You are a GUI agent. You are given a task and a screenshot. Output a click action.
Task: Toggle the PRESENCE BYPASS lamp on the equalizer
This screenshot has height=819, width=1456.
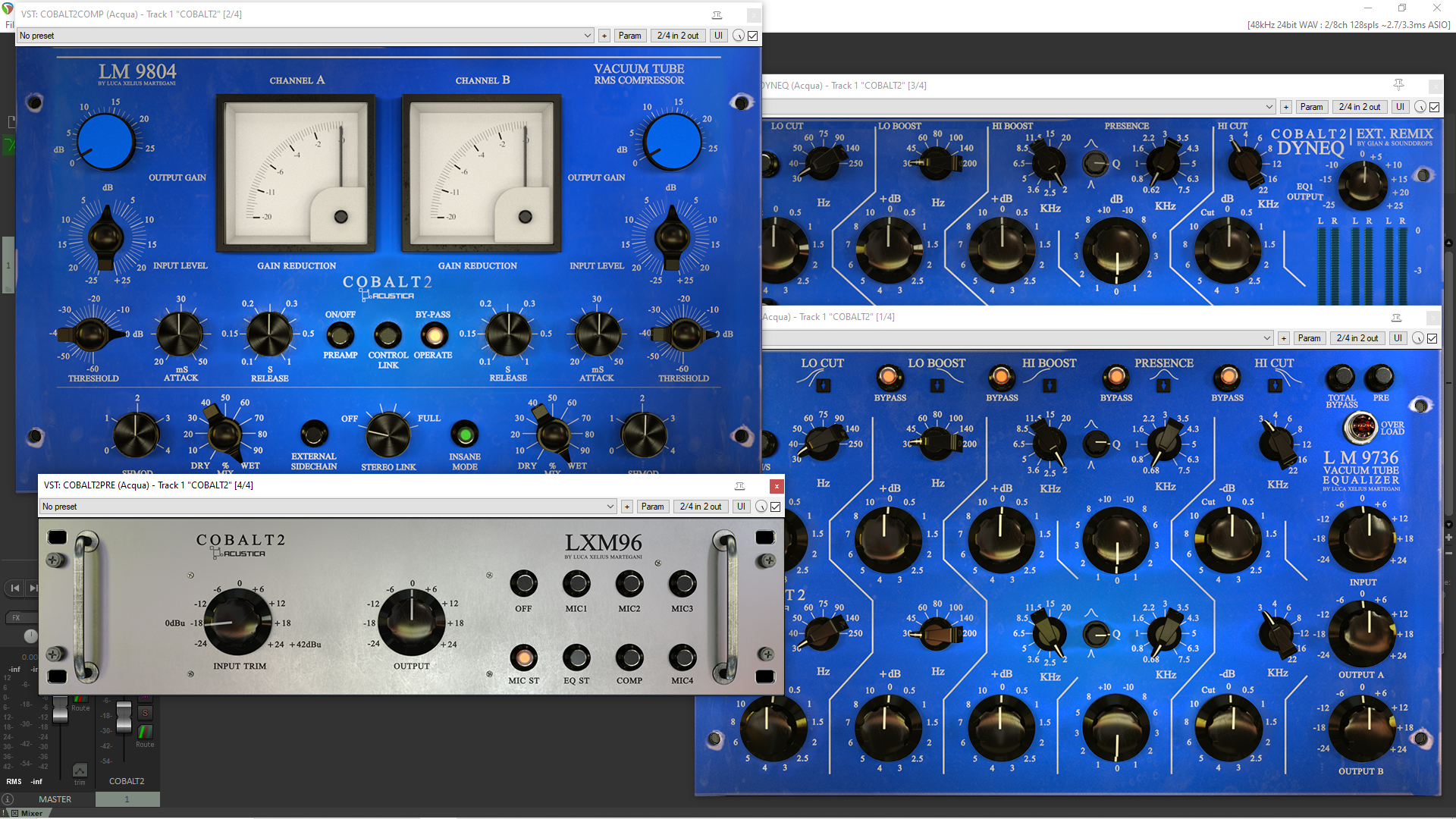1116,377
